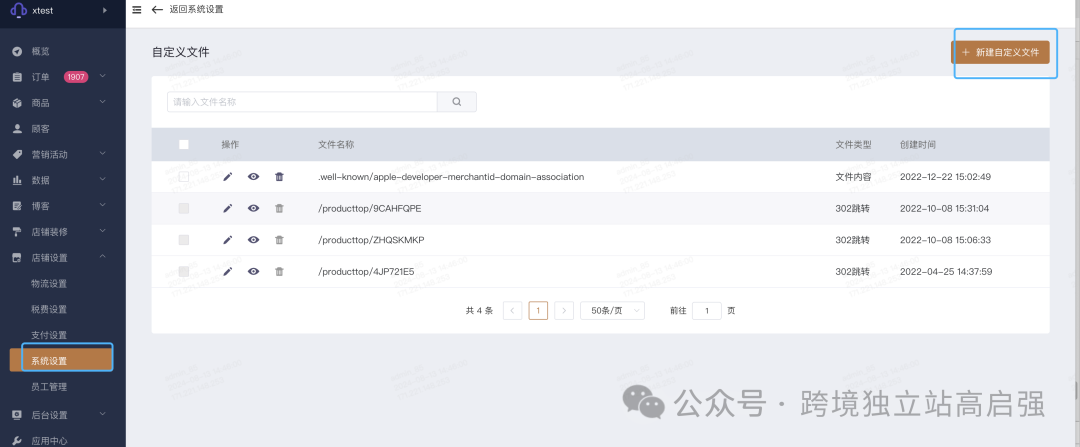This screenshot has width=1080, height=447.
Task: Open 物流设置 in the sidebar
Action: pos(49,284)
